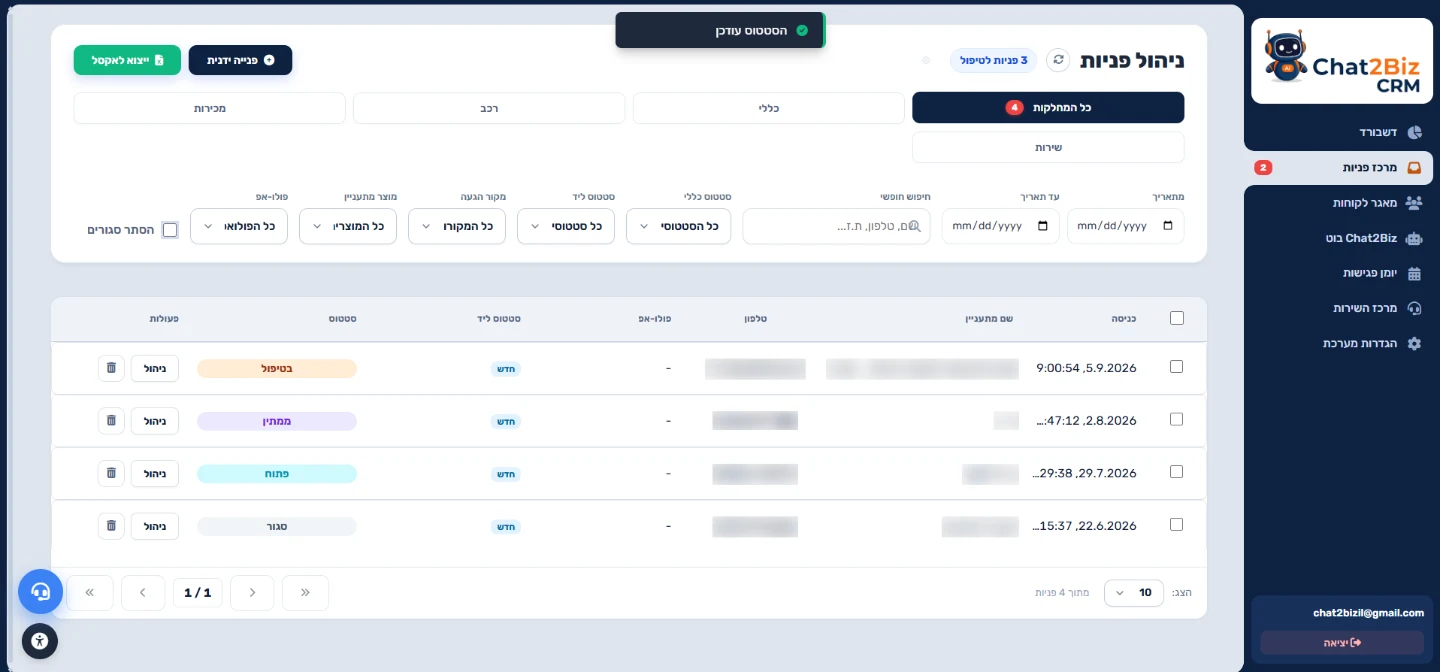
Task: Delete the row dated 5.9.2026 via trash icon
Action: (x=111, y=368)
